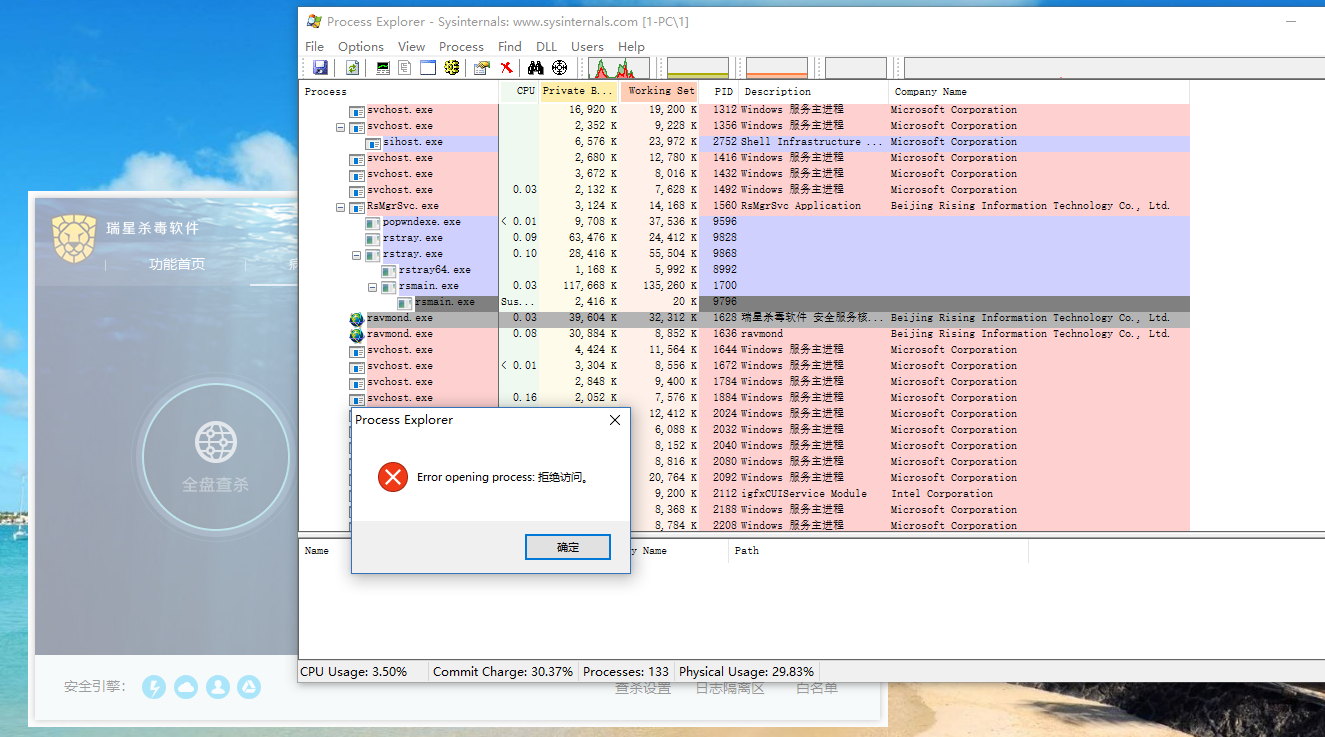Image resolution: width=1325 pixels, height=737 pixels.
Task: Open the Process menu
Action: click(461, 47)
